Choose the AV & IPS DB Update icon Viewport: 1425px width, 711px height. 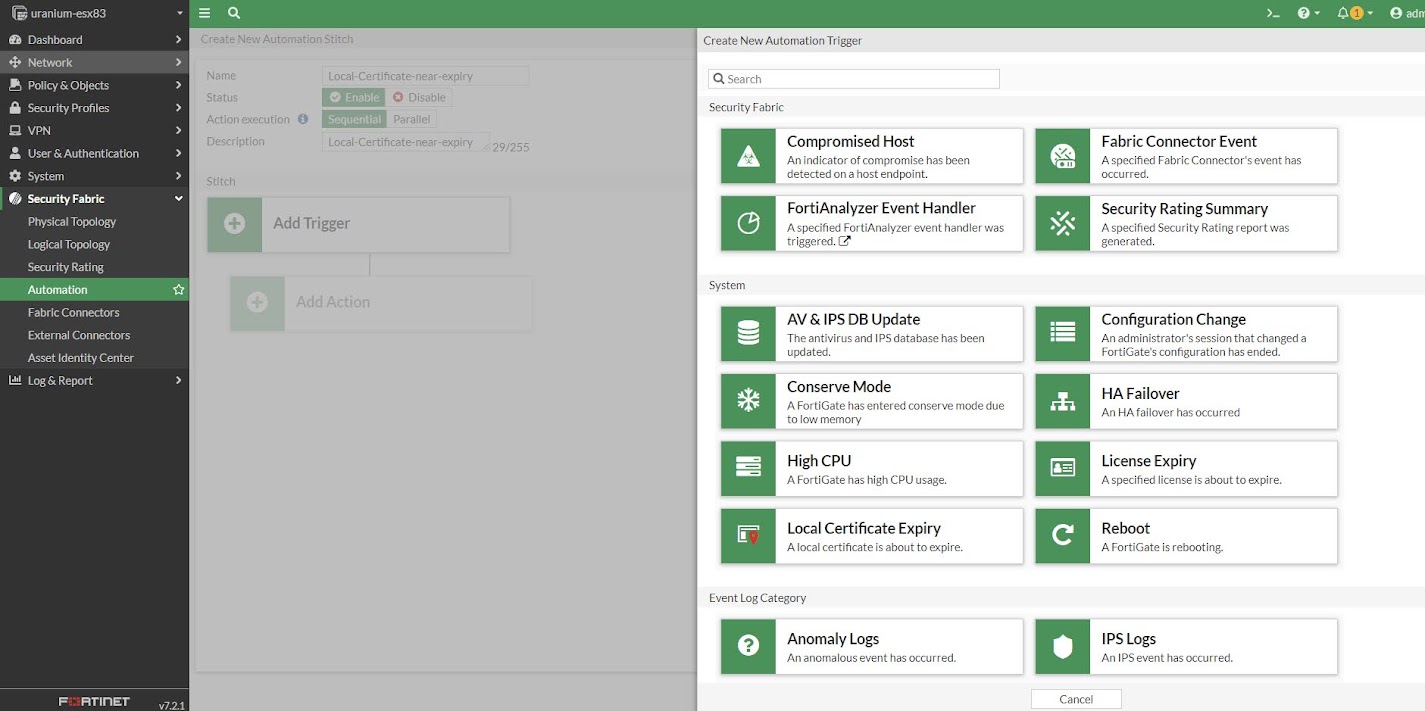(x=748, y=334)
